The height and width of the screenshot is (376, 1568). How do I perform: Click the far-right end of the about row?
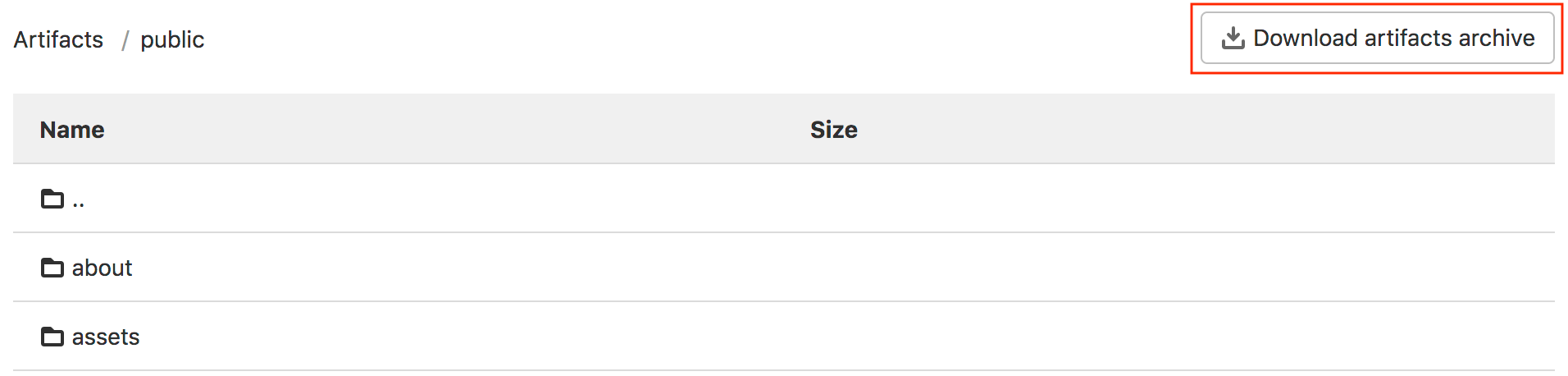pyautogui.click(x=1525, y=268)
